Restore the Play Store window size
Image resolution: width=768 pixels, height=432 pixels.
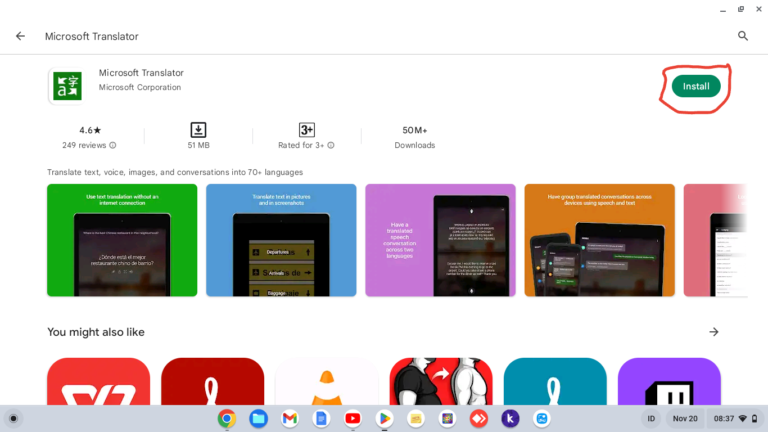point(741,9)
